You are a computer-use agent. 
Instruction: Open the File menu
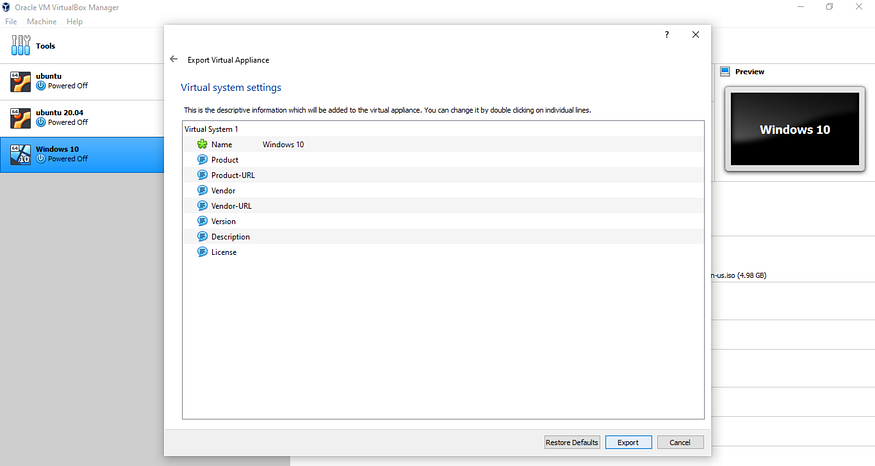pos(11,21)
